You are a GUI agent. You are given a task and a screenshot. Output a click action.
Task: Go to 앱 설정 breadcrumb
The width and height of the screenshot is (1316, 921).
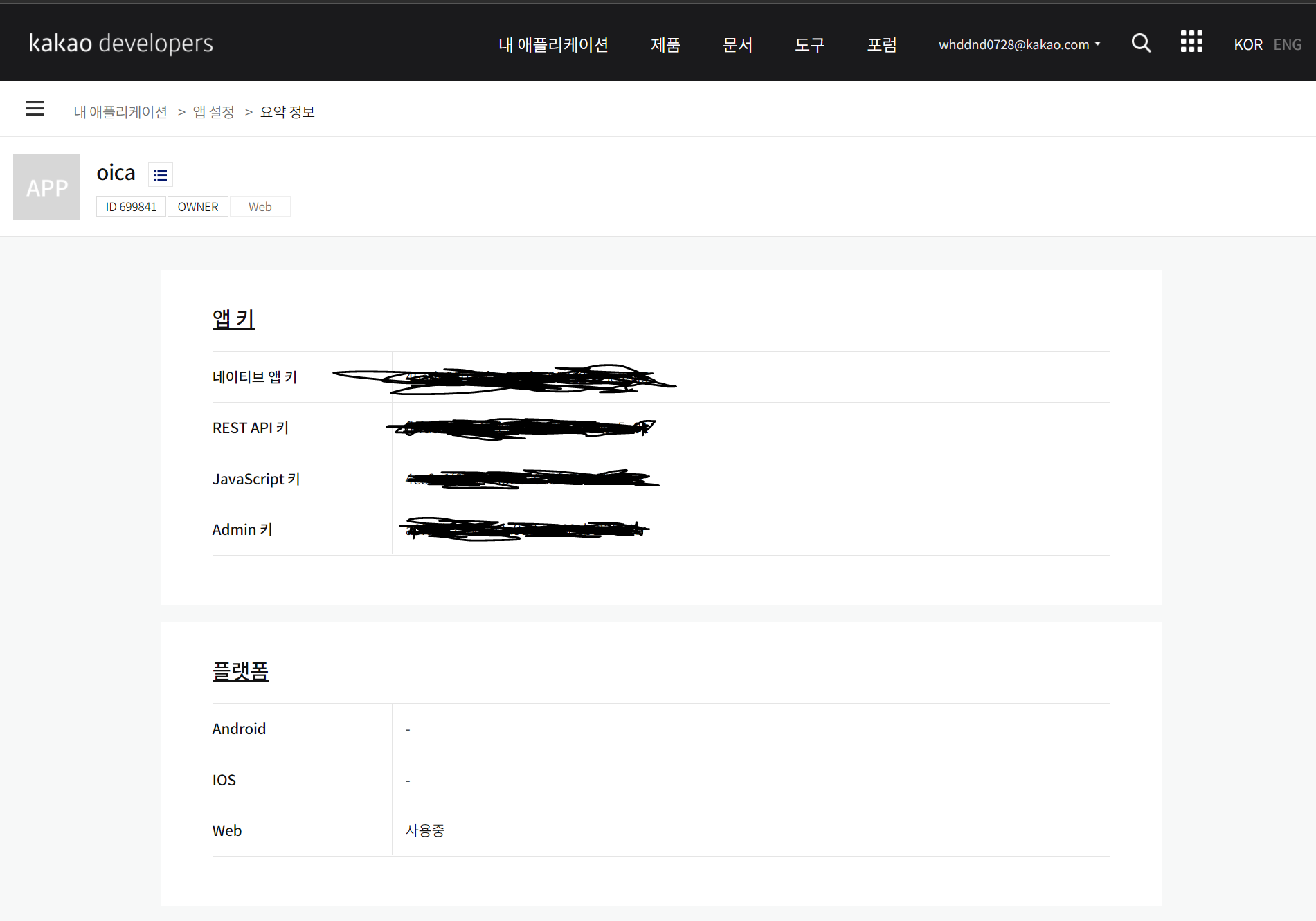213,112
